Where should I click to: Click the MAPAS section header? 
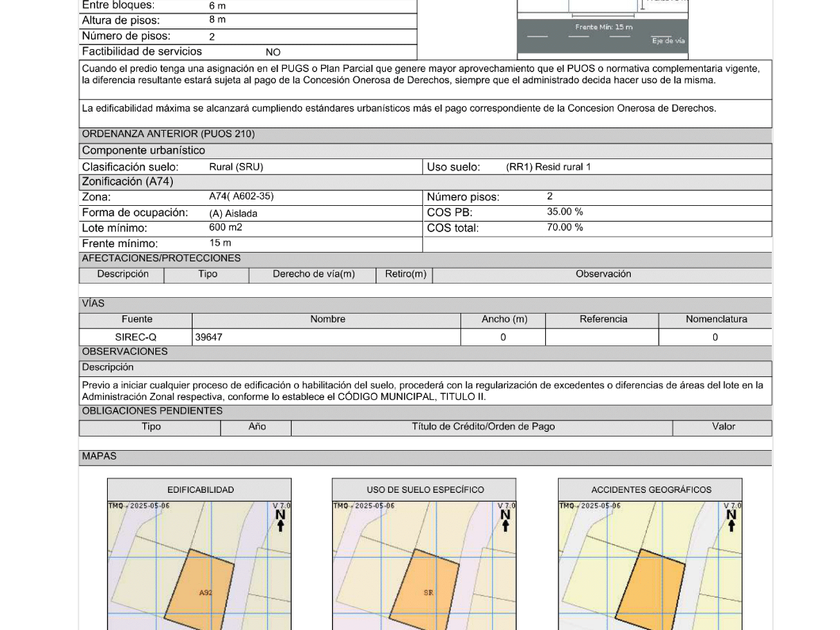99,456
